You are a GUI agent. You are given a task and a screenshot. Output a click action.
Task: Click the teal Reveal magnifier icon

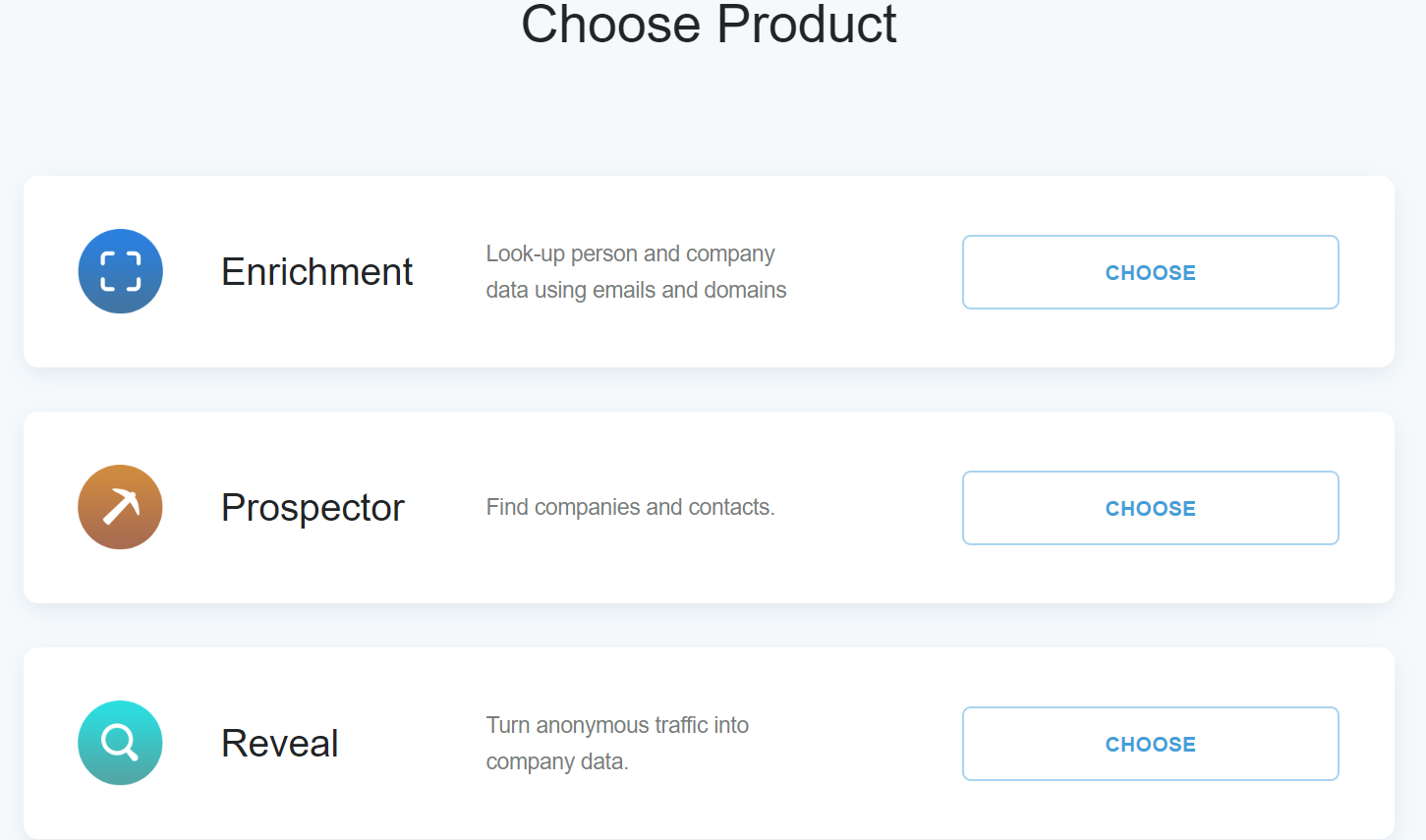point(120,743)
